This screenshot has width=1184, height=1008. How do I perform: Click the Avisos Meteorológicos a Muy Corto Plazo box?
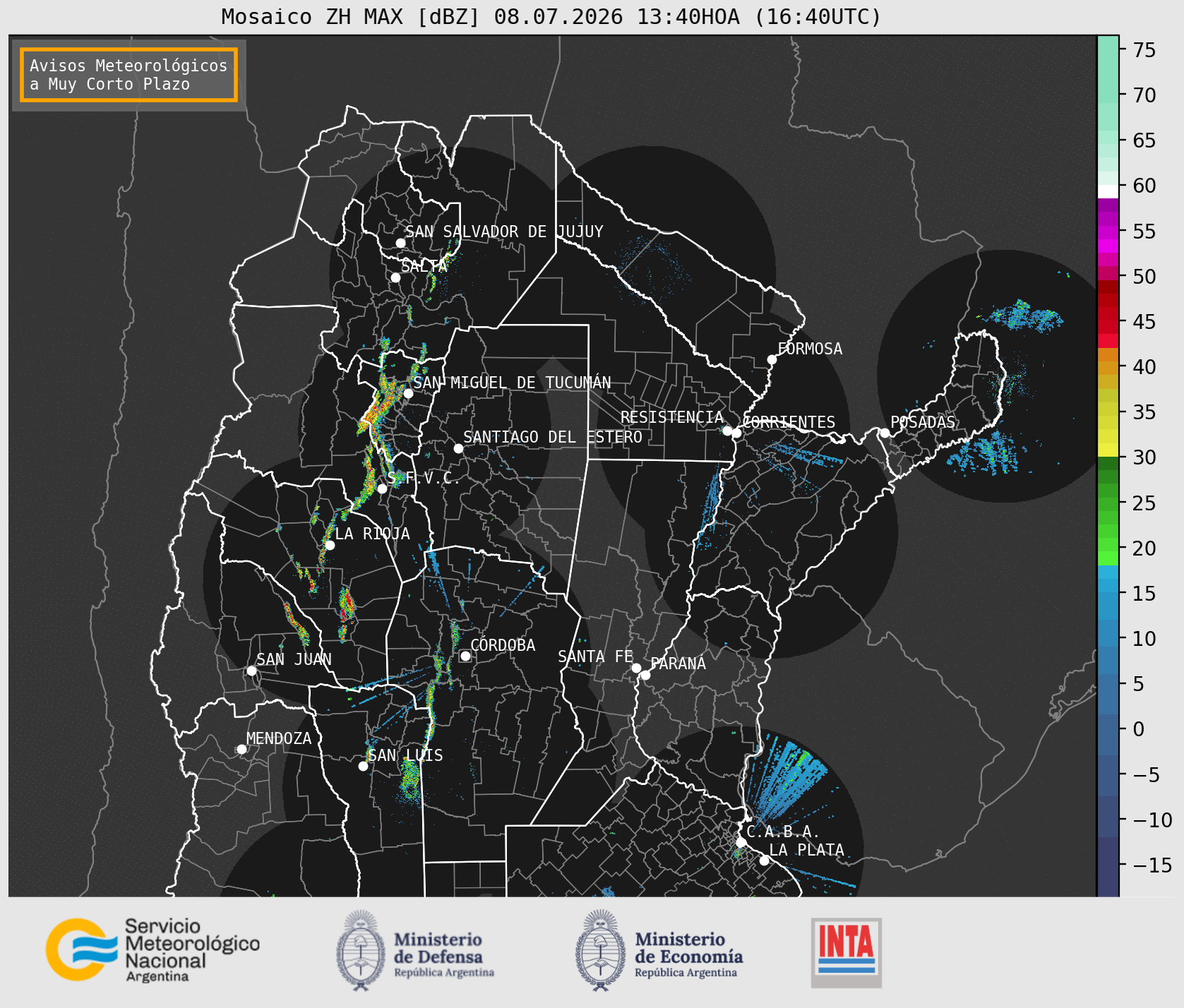coord(128,75)
